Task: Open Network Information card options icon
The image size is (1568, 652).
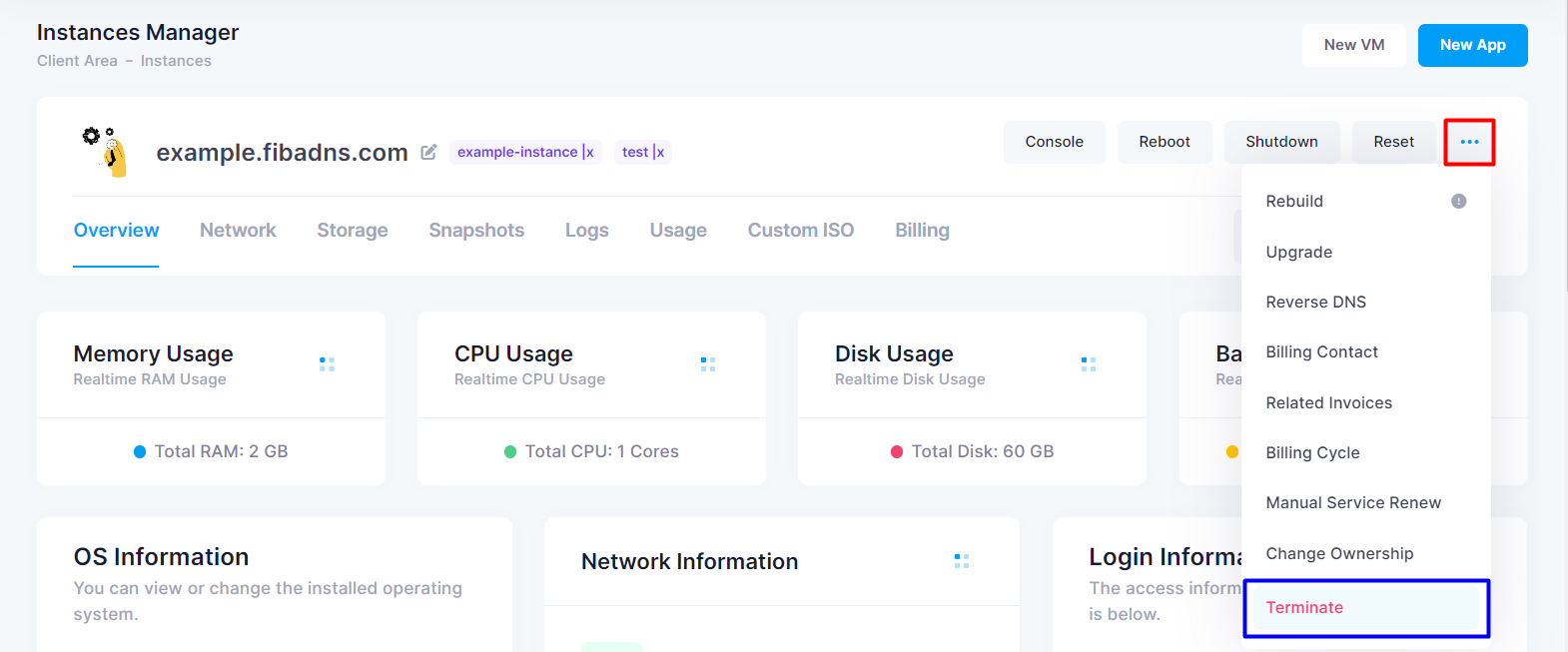Action: [962, 561]
